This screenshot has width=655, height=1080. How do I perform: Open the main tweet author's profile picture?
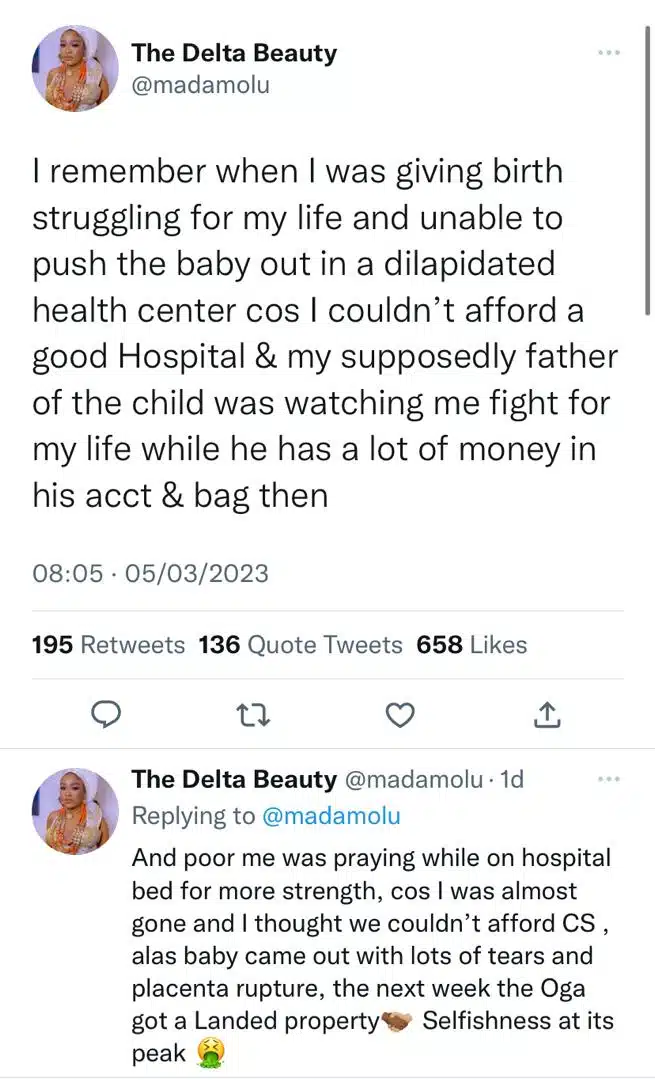click(75, 68)
